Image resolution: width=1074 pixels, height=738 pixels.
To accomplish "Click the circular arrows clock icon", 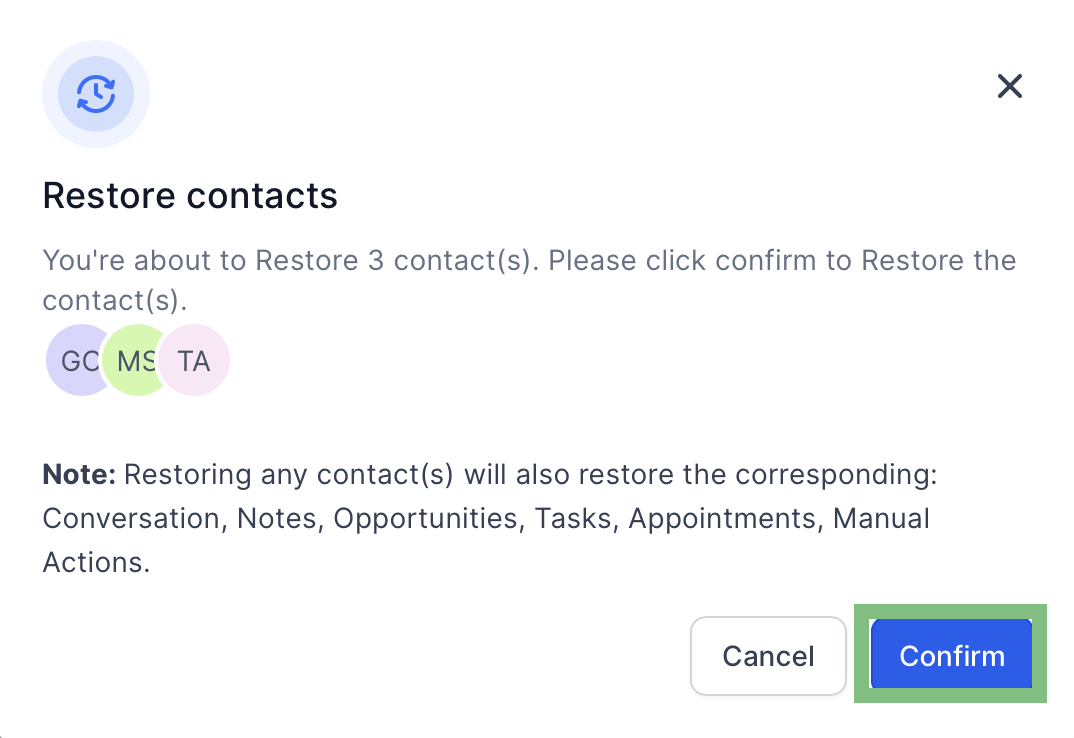I will click(96, 94).
